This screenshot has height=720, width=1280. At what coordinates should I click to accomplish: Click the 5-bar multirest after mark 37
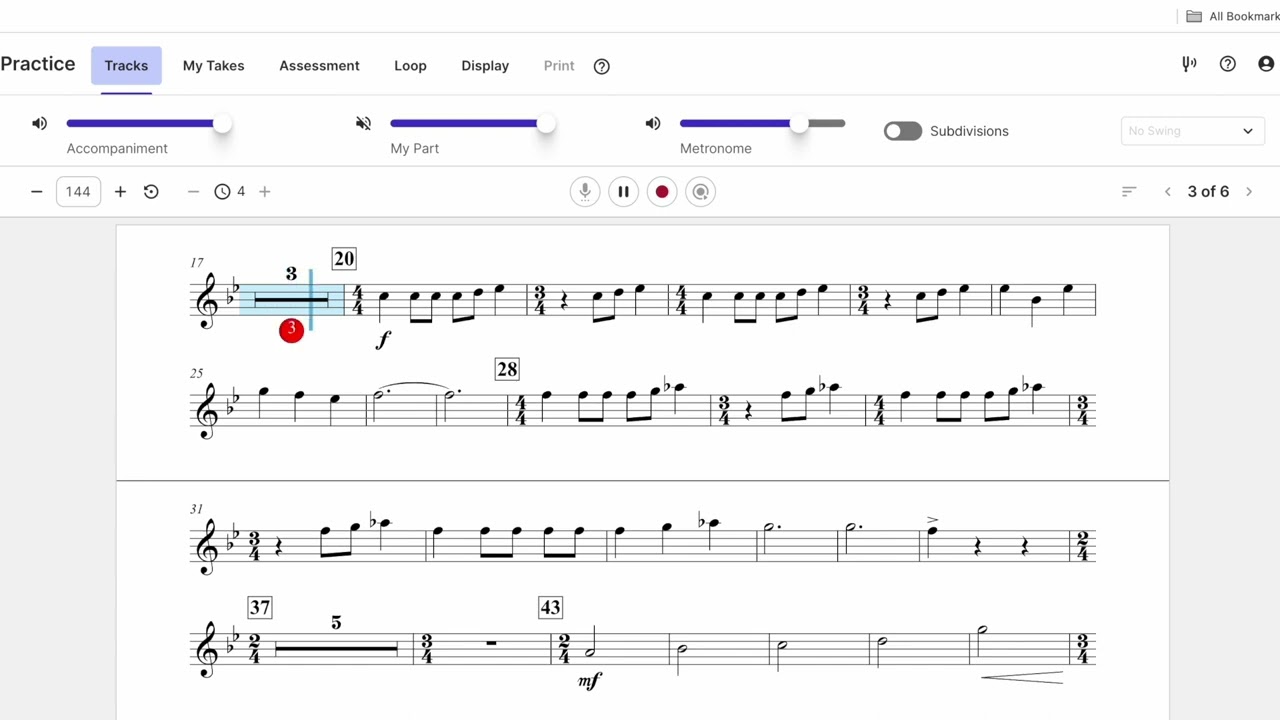click(336, 648)
